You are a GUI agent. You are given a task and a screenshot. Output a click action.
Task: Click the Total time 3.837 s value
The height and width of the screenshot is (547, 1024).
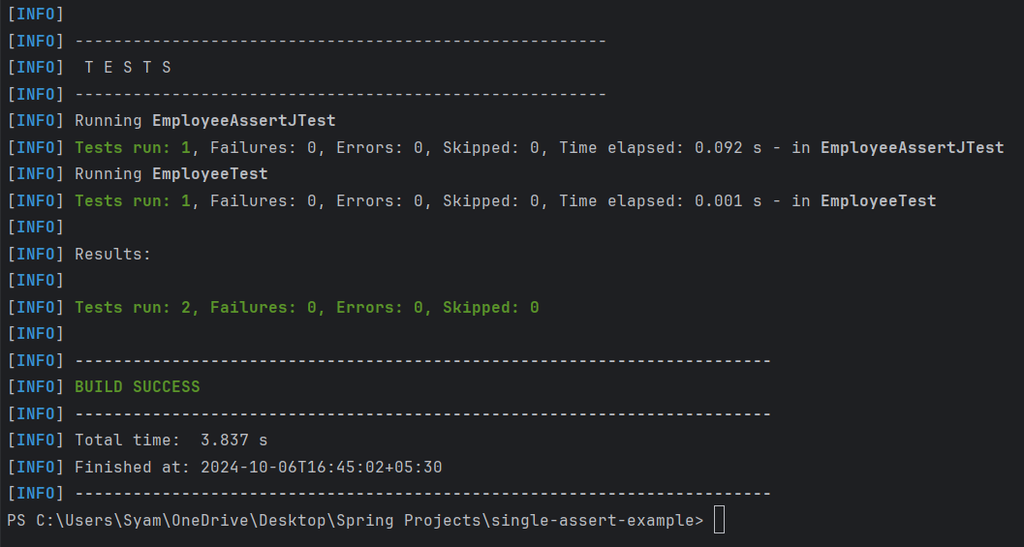tap(234, 440)
